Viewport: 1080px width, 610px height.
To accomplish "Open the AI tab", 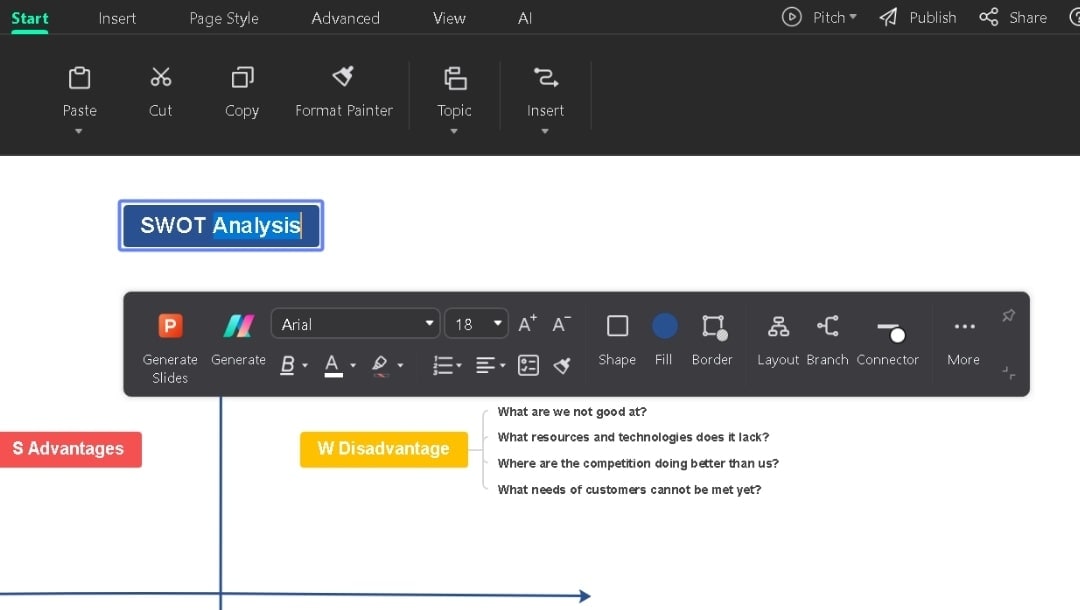I will pos(525,18).
